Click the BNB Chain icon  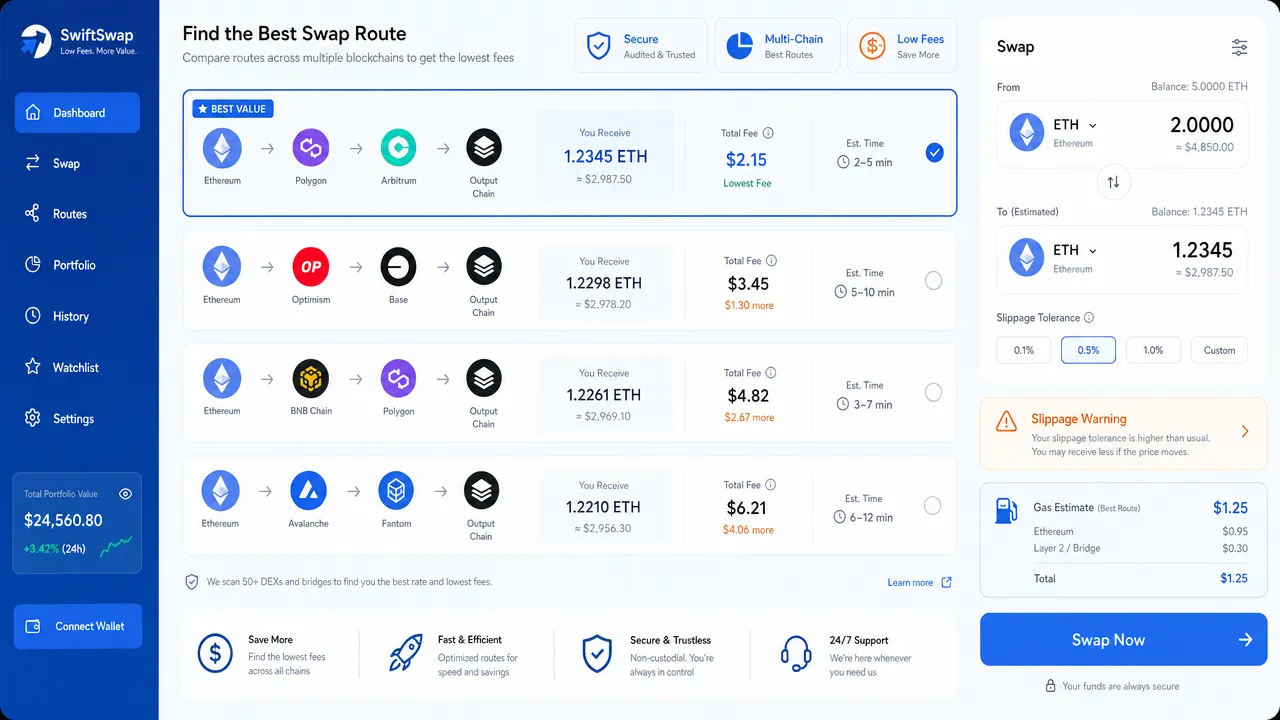tap(310, 379)
